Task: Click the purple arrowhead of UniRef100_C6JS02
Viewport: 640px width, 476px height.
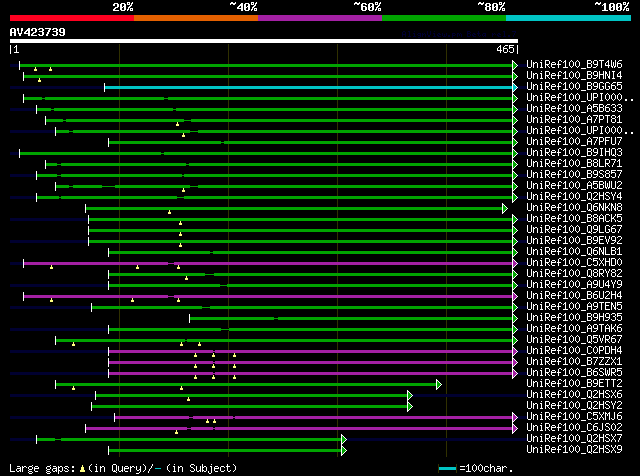Action: tap(515, 429)
